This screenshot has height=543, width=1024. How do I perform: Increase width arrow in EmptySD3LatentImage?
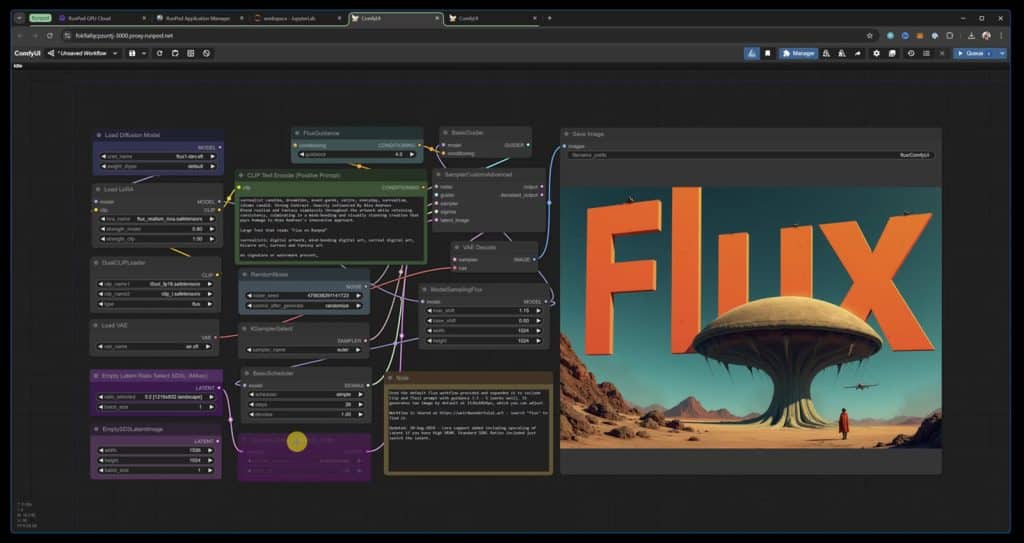tap(210, 450)
